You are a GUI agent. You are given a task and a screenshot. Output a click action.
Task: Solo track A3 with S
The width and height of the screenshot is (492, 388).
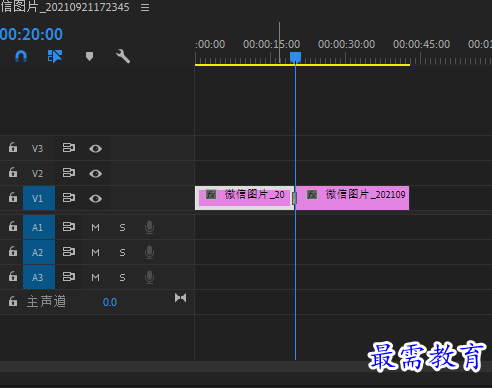[122, 277]
